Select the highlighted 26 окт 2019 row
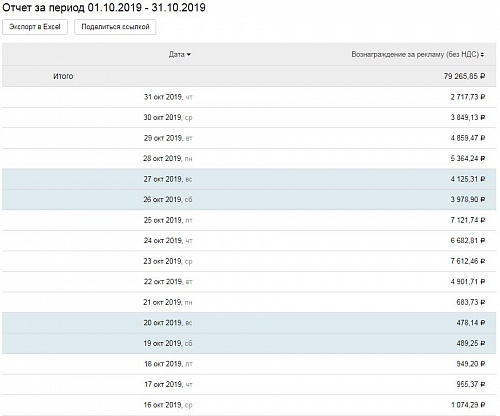 [249, 200]
